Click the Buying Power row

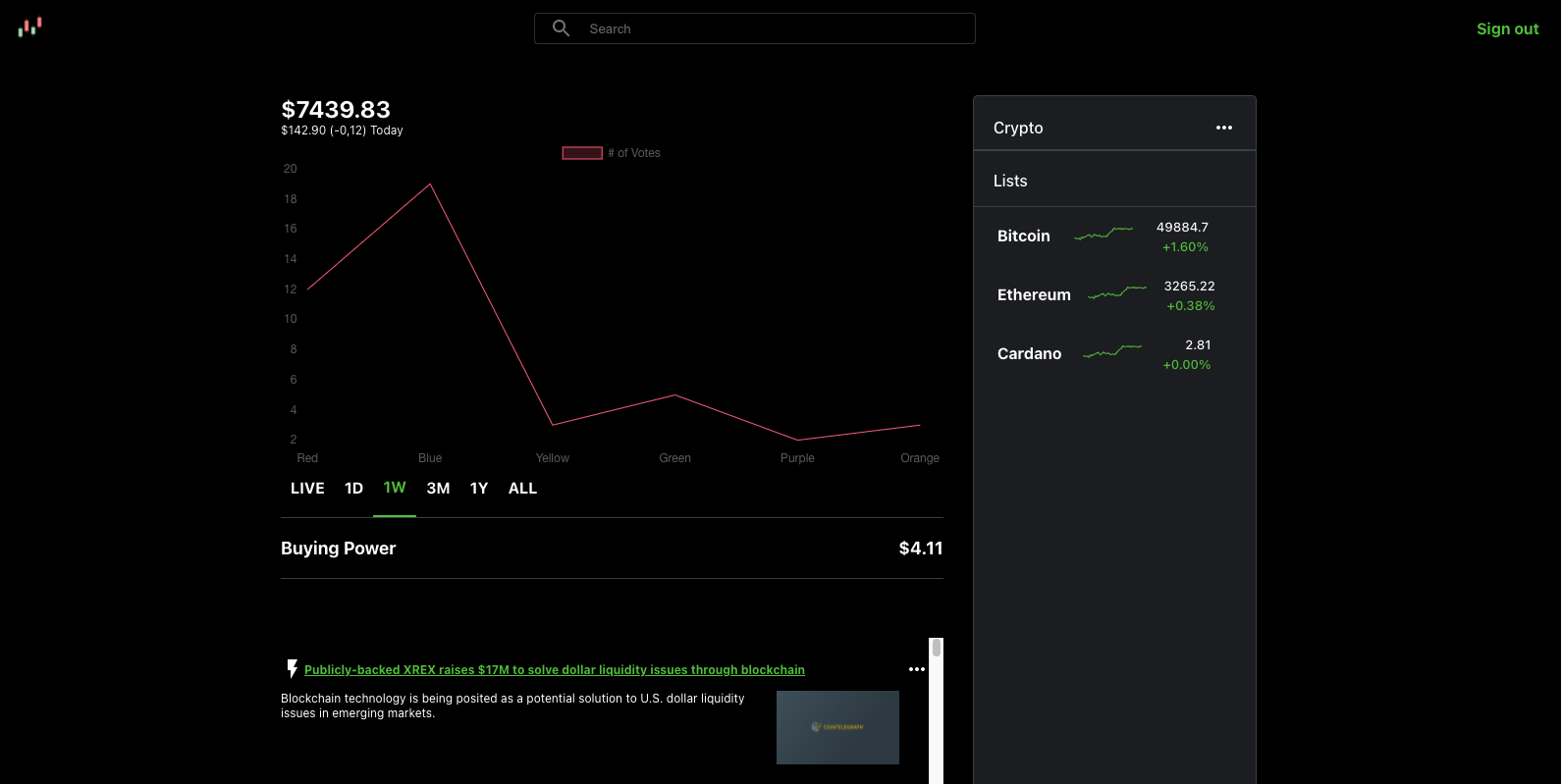pos(612,549)
